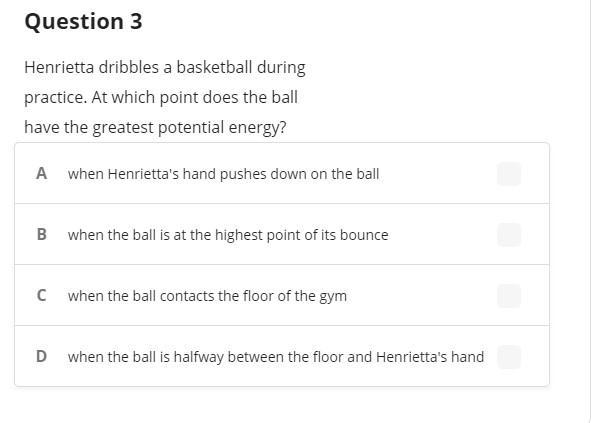Click the word "pushes" in option A
Screen dimensions: 606x423
pyautogui.click(x=259, y=174)
